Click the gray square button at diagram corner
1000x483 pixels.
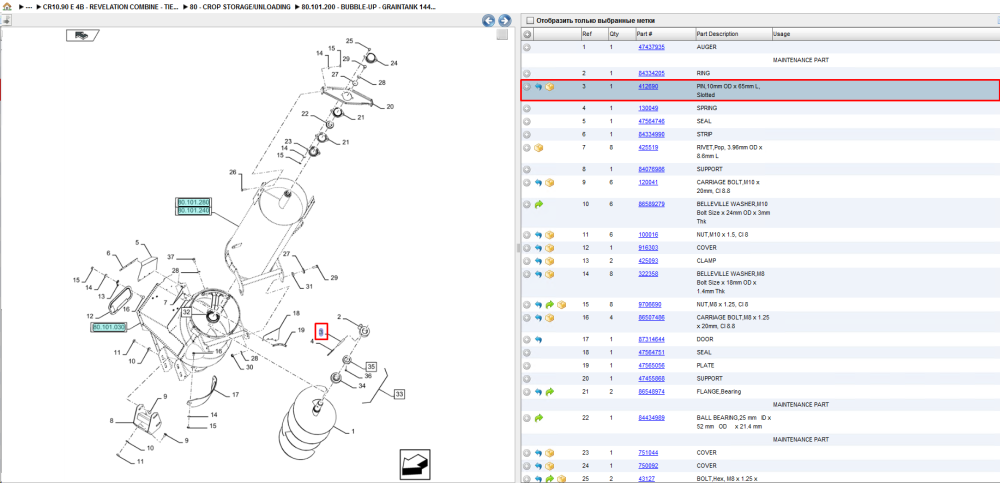point(503,34)
